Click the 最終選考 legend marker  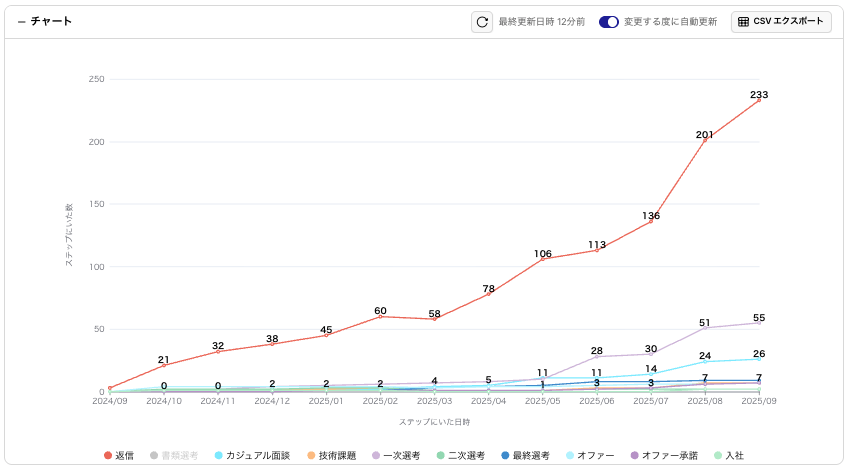pyautogui.click(x=506, y=455)
